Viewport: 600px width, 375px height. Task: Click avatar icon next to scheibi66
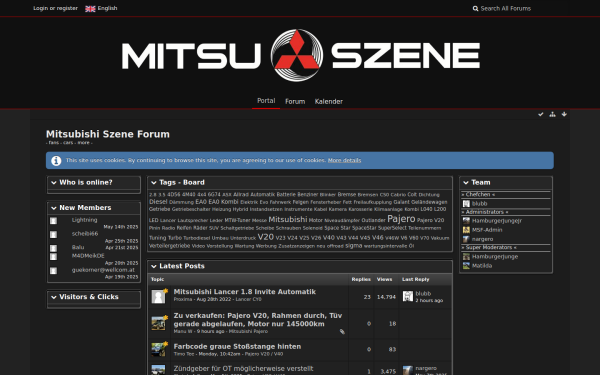54,234
